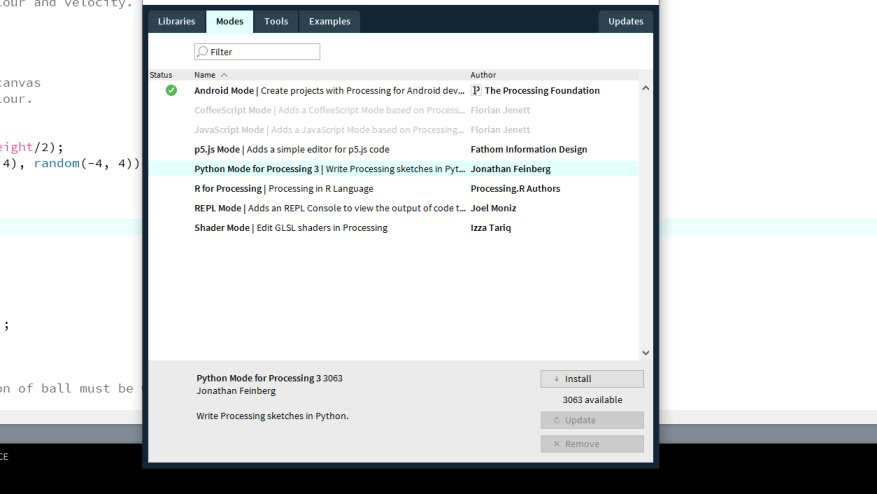
Task: Select the Modes tab
Action: click(229, 21)
